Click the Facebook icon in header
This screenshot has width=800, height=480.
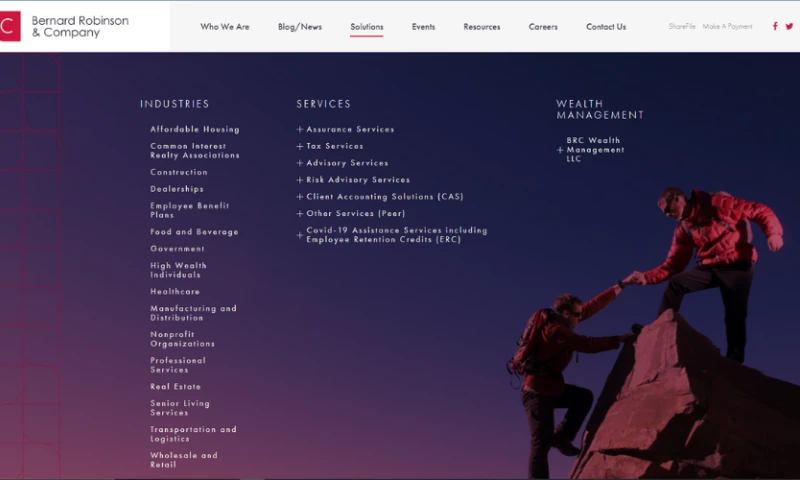775,27
